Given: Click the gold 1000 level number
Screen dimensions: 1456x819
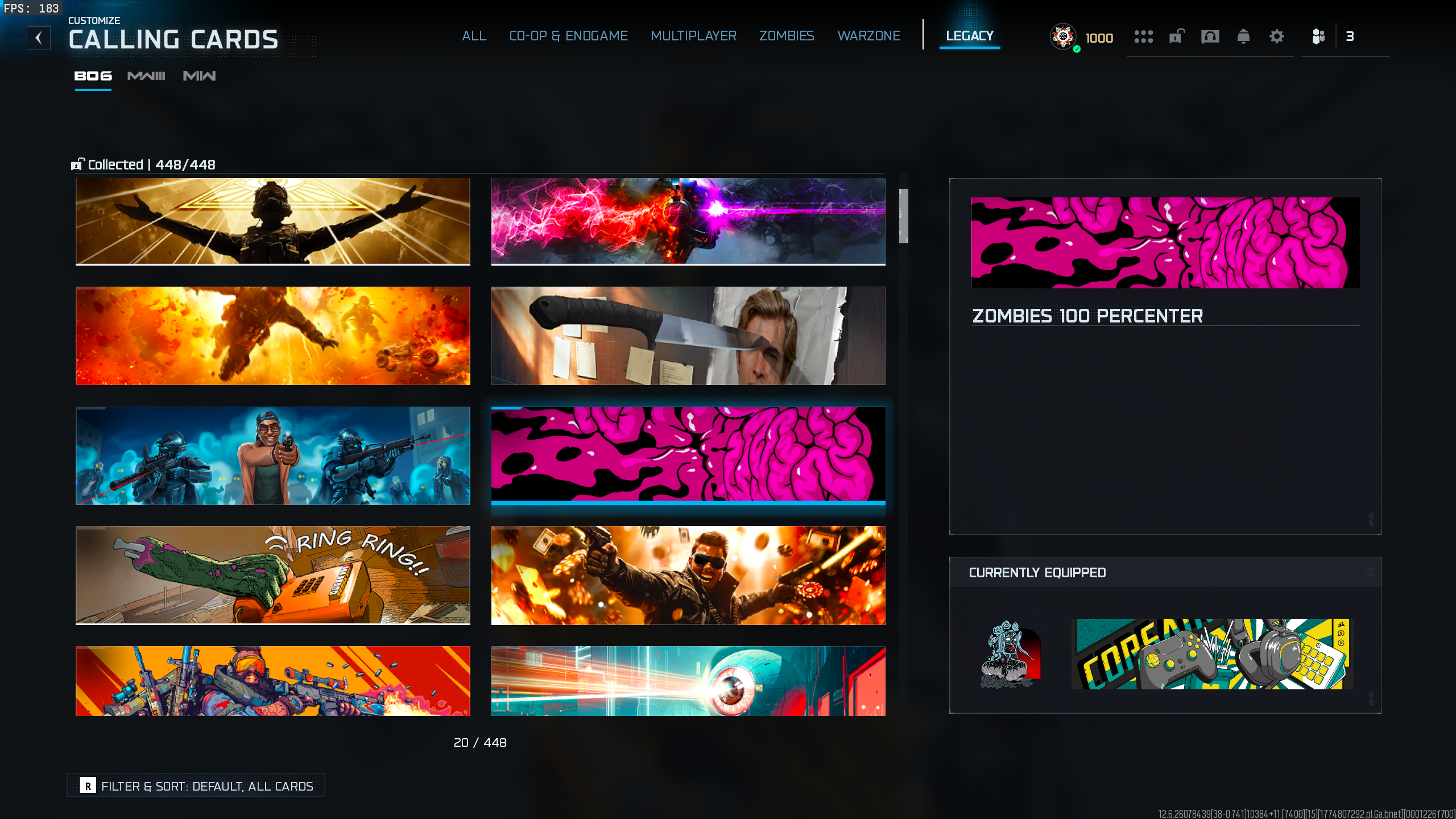Looking at the screenshot, I should coord(1099,38).
